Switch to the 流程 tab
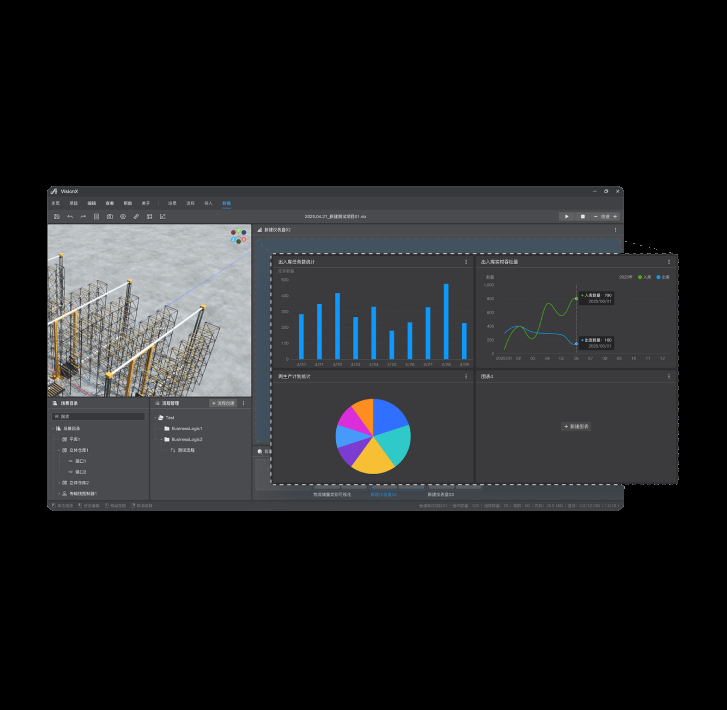The image size is (727, 710). pyautogui.click(x=190, y=203)
